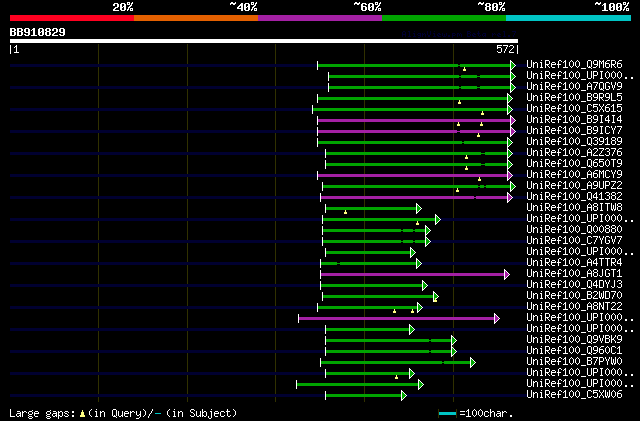Open the UniRef100_B9I4I4 hit label
Screen dimensions: 640x421
574,120
